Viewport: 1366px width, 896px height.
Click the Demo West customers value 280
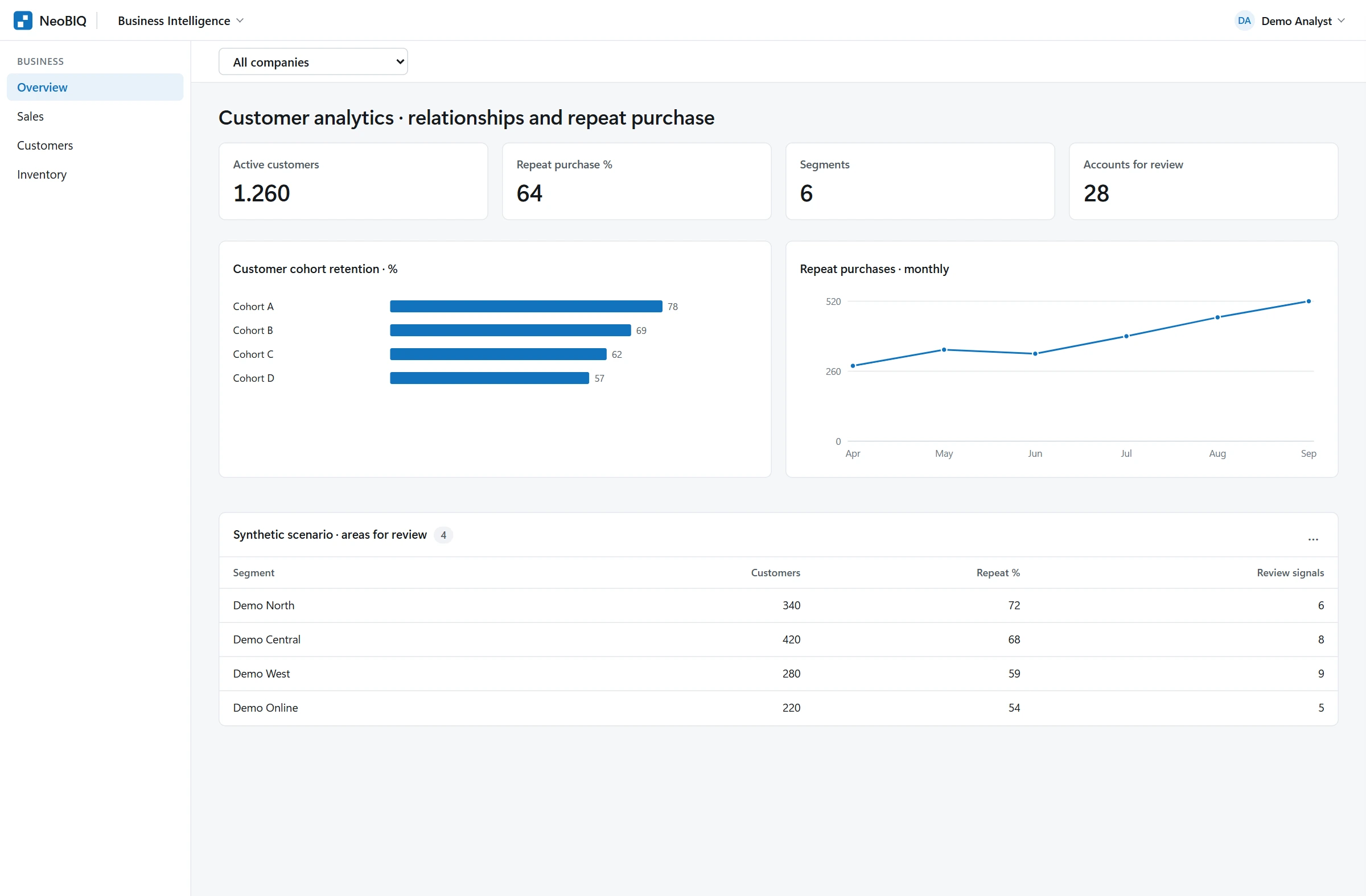(x=791, y=674)
